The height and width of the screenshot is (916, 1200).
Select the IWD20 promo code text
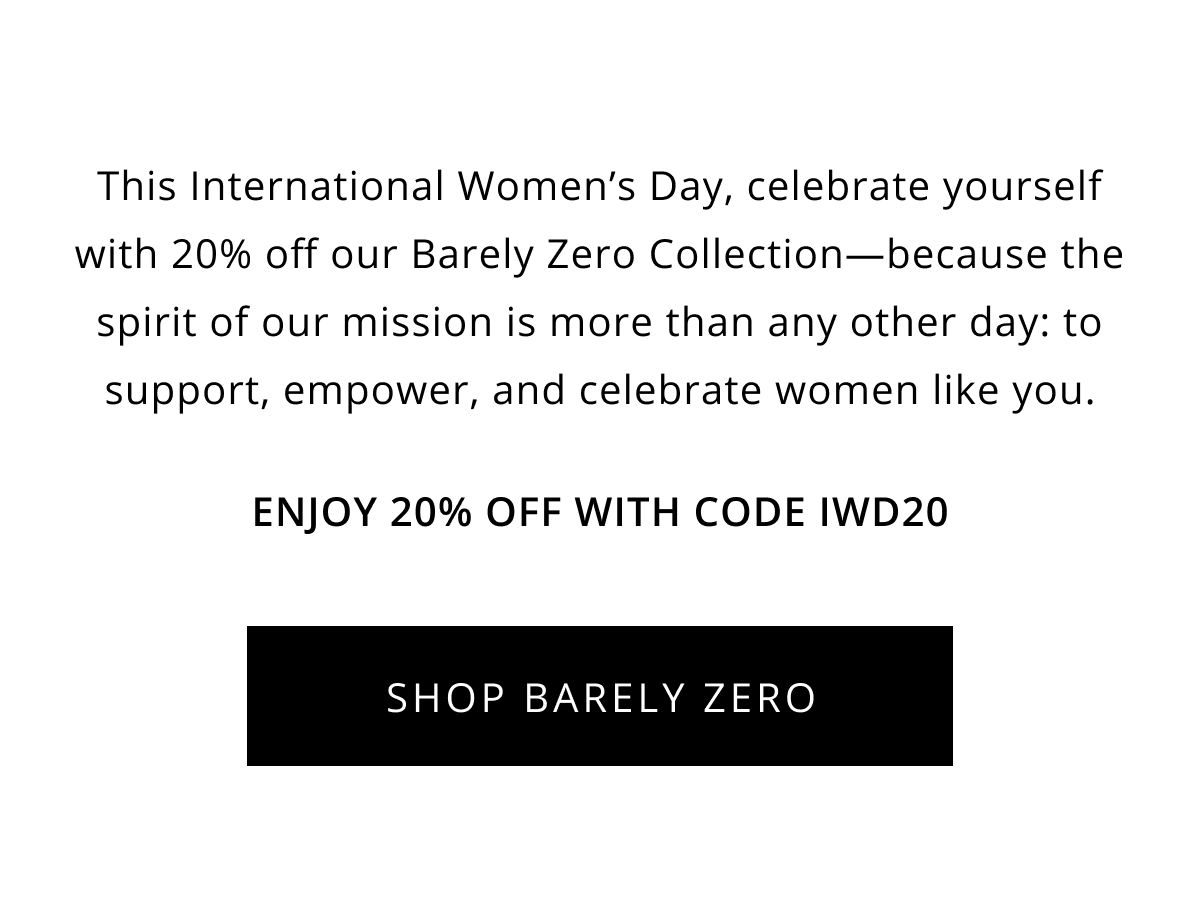point(883,513)
